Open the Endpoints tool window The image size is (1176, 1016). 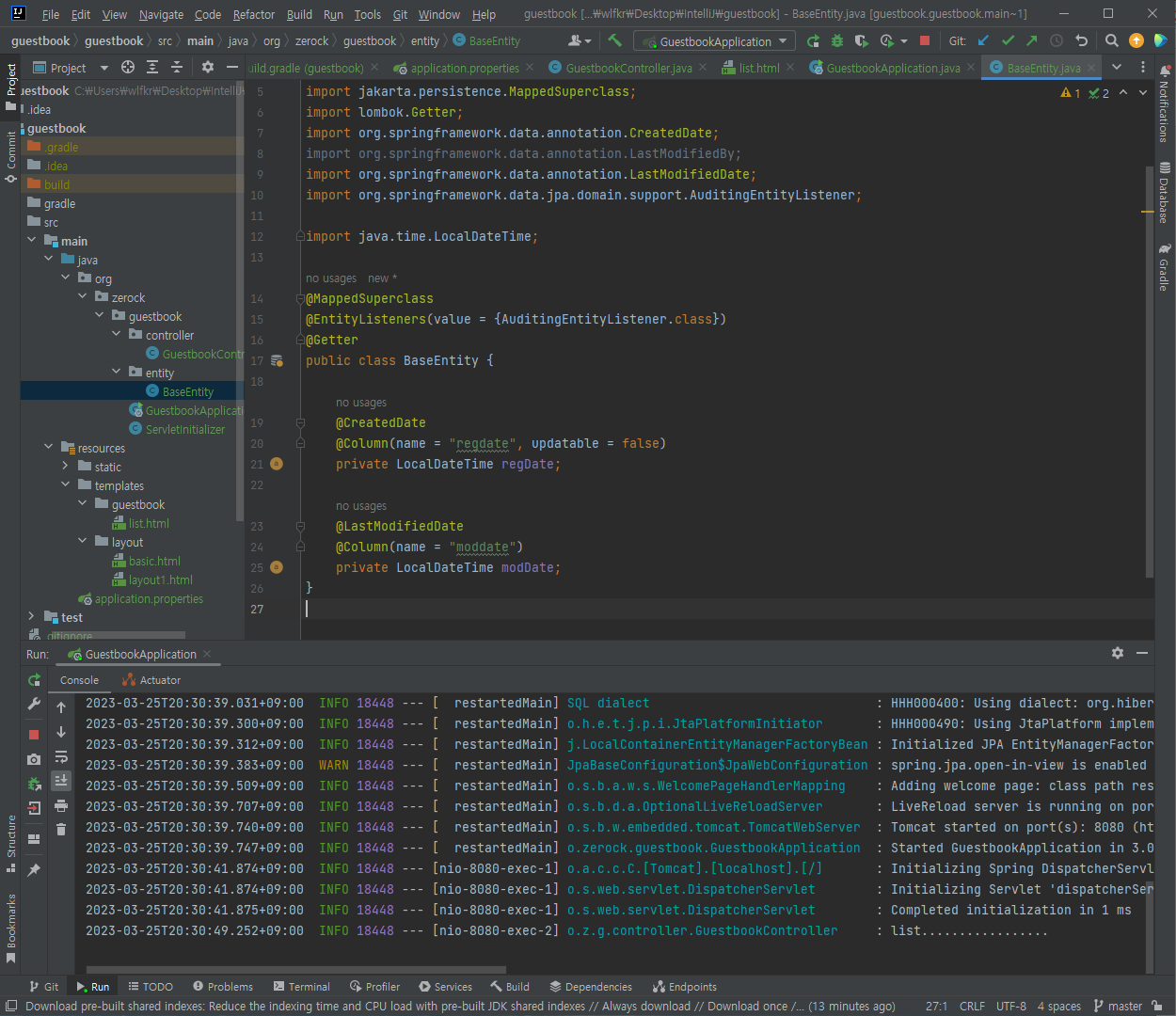684,987
